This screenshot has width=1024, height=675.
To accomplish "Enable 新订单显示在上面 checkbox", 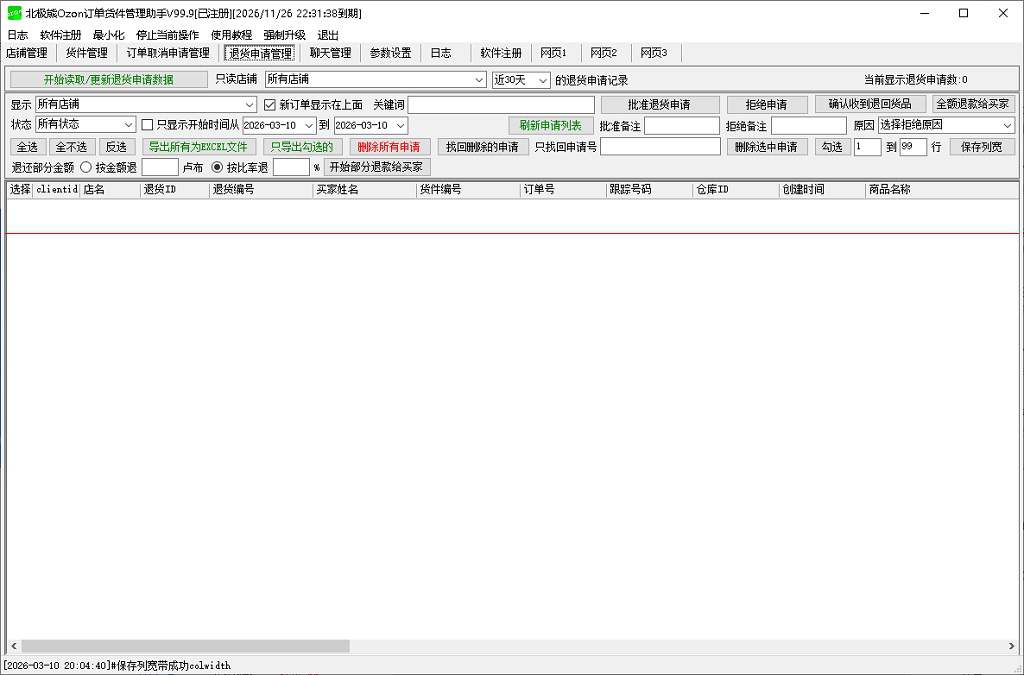I will point(270,105).
